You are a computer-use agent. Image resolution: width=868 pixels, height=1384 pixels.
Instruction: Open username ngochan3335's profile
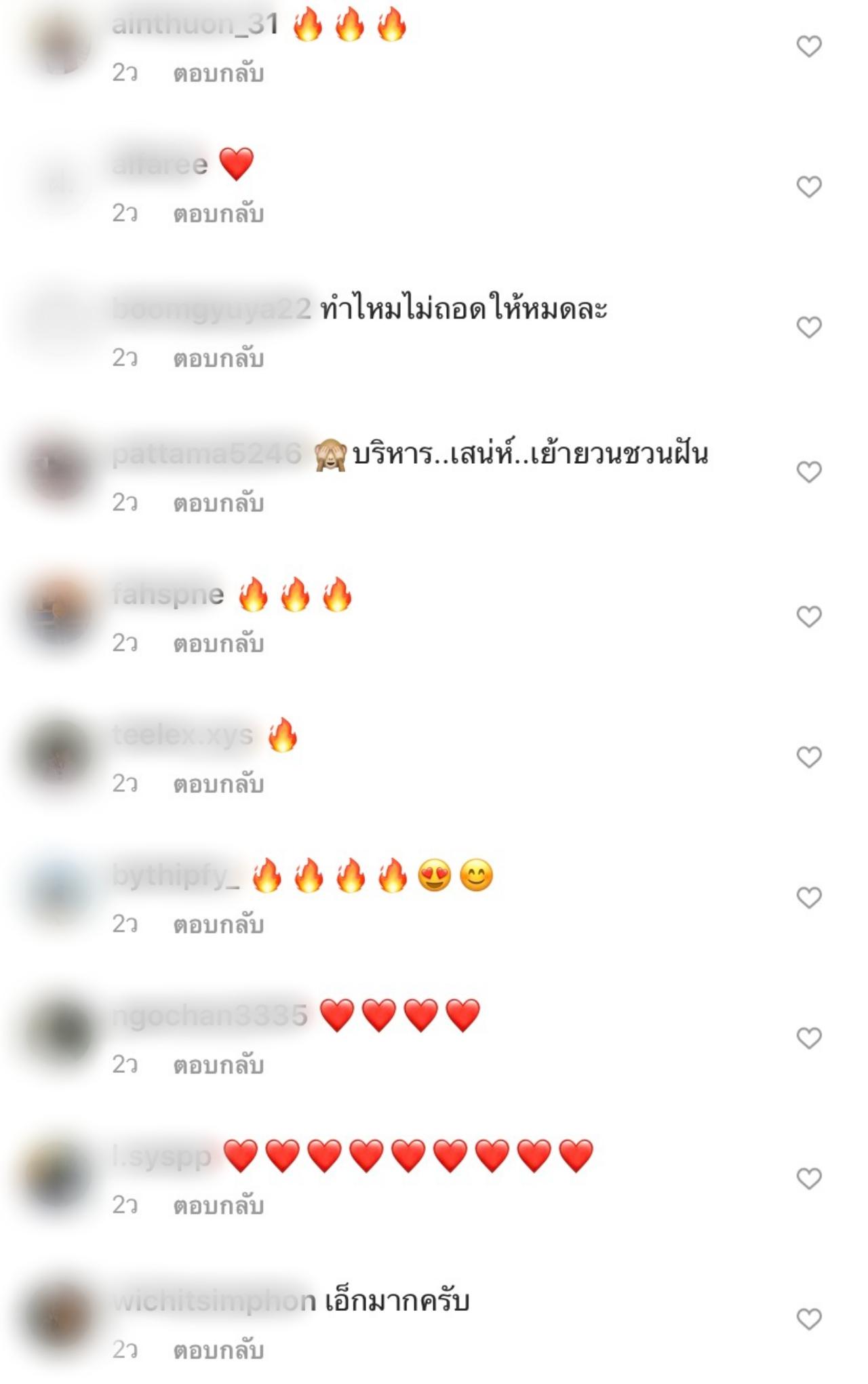click(x=210, y=1016)
